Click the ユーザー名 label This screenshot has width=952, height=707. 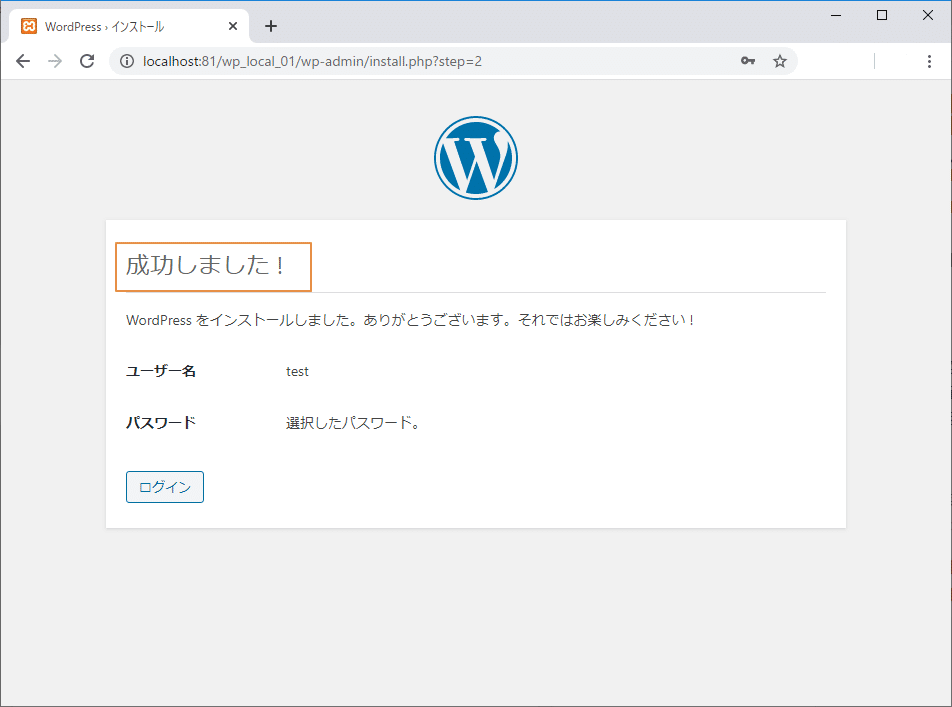pos(161,371)
